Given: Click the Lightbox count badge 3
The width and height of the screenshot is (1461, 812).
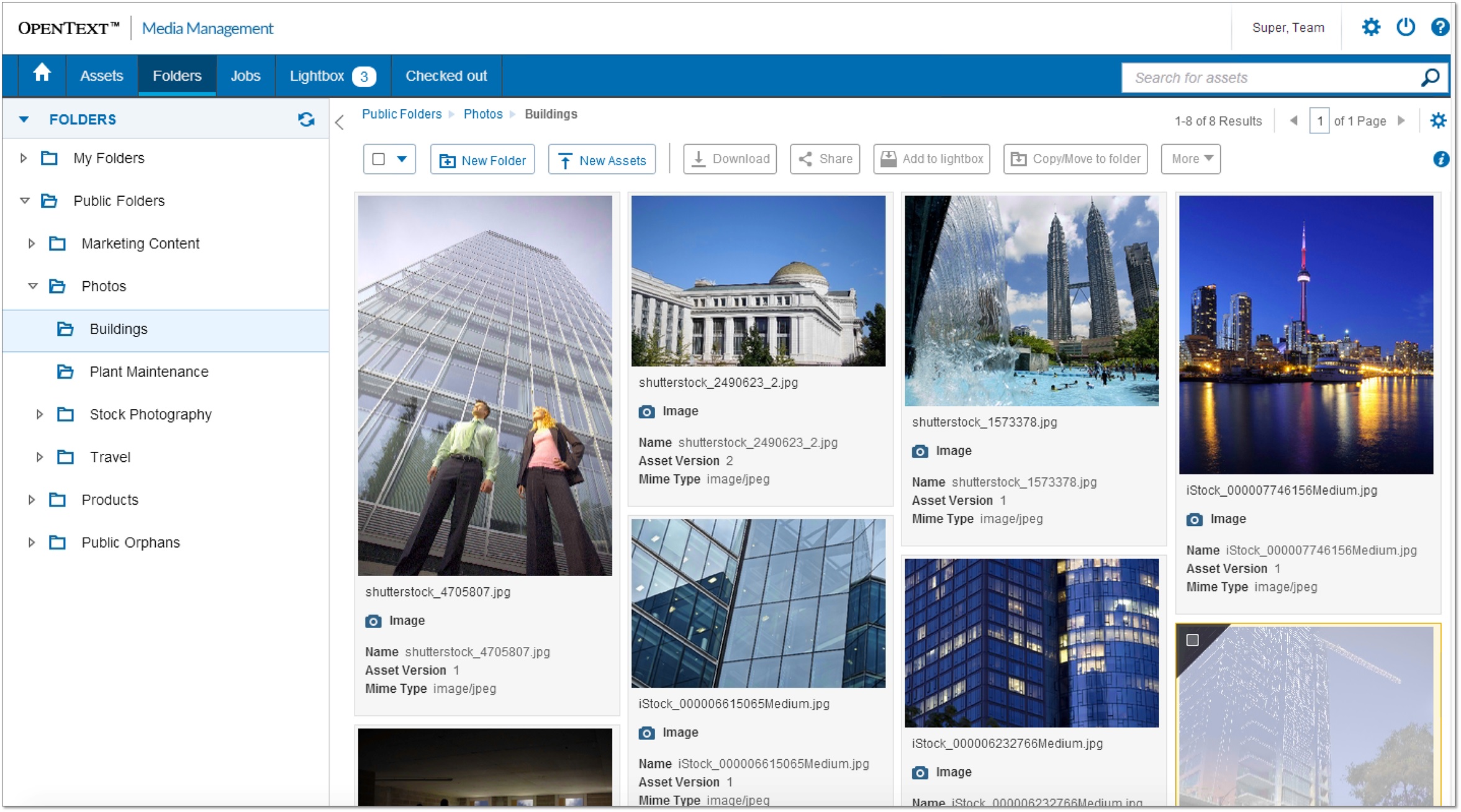Looking at the screenshot, I should [x=364, y=76].
